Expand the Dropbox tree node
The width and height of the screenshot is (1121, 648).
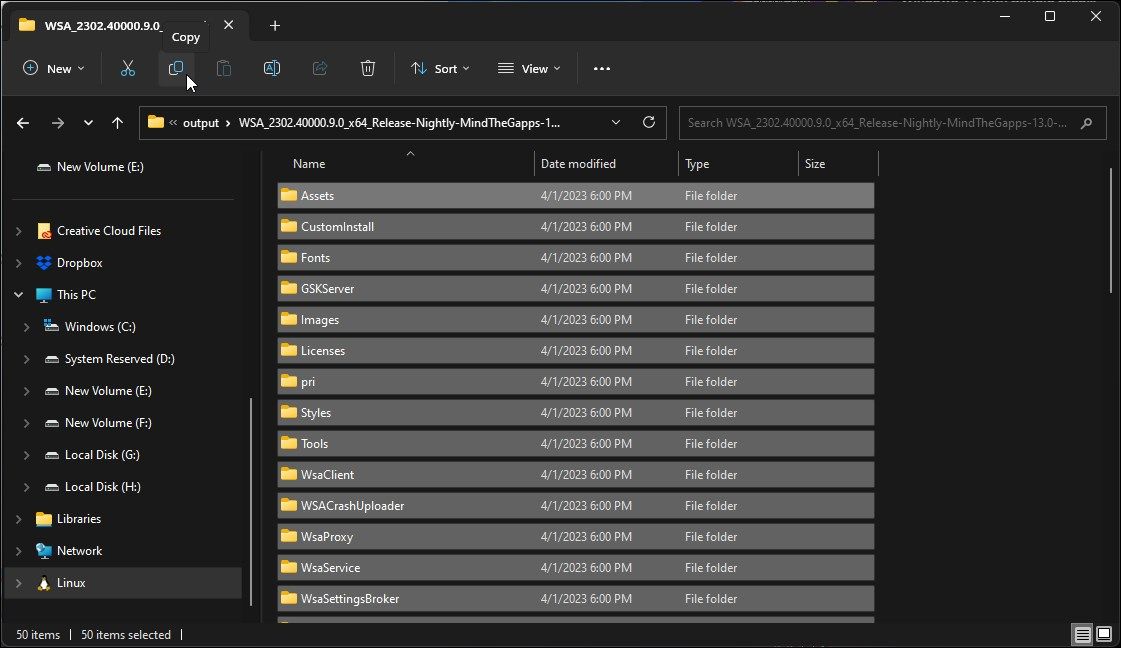(x=19, y=262)
